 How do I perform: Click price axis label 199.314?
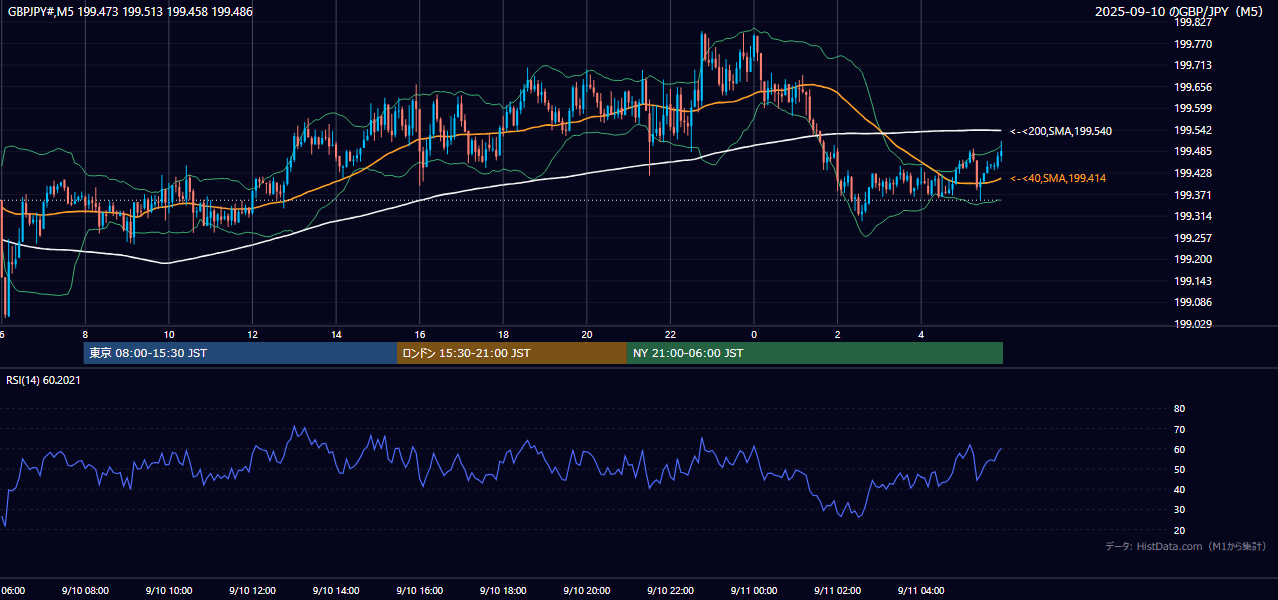click(1193, 216)
